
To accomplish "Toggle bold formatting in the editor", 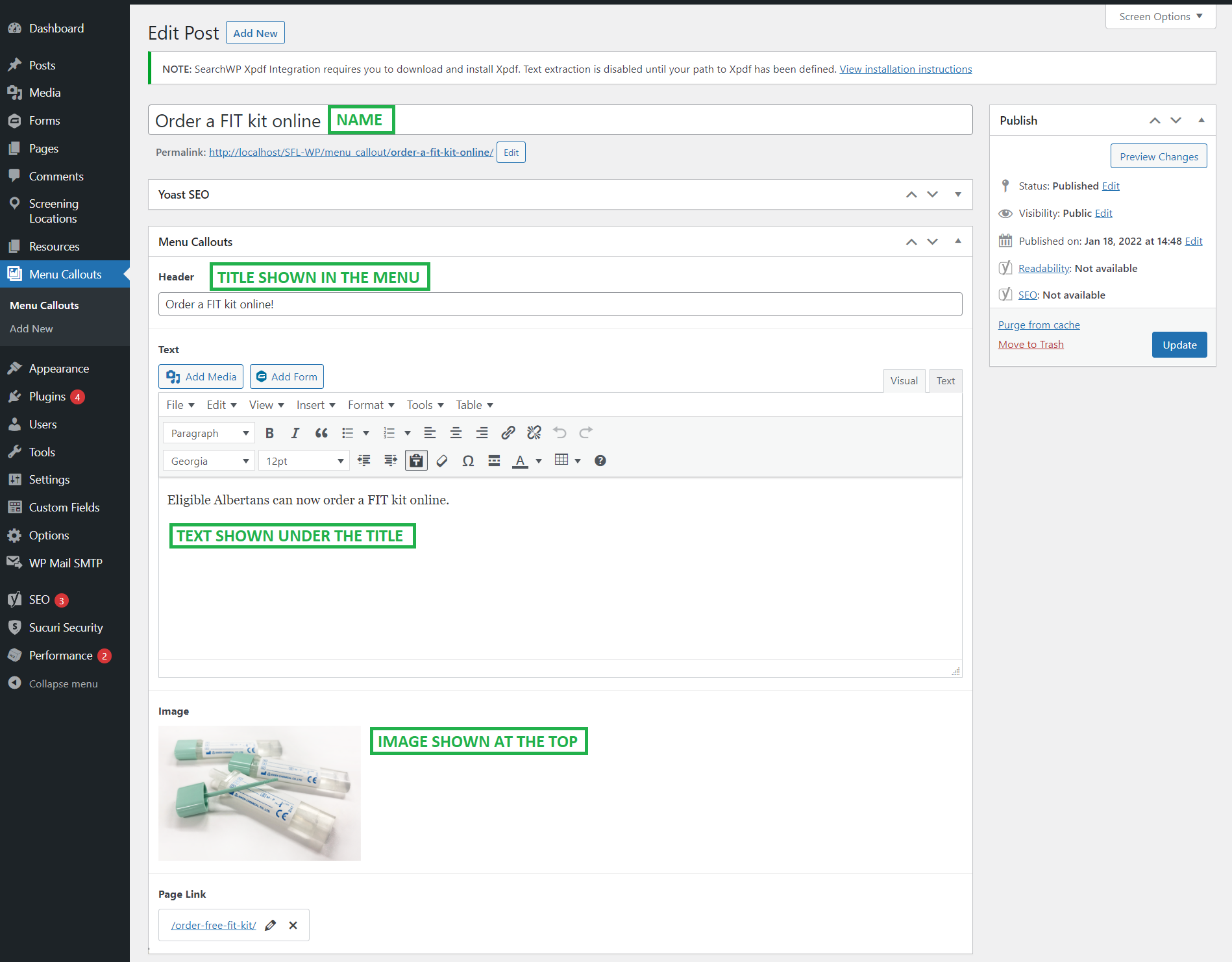I will (x=269, y=433).
